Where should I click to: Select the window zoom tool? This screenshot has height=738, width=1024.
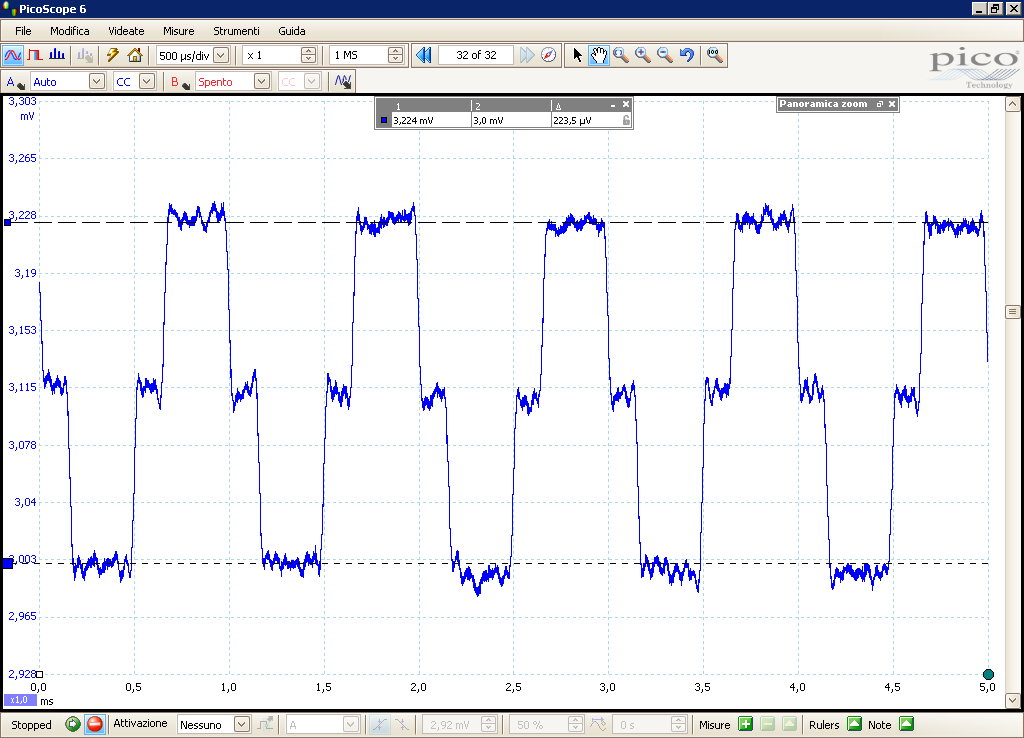pyautogui.click(x=620, y=56)
